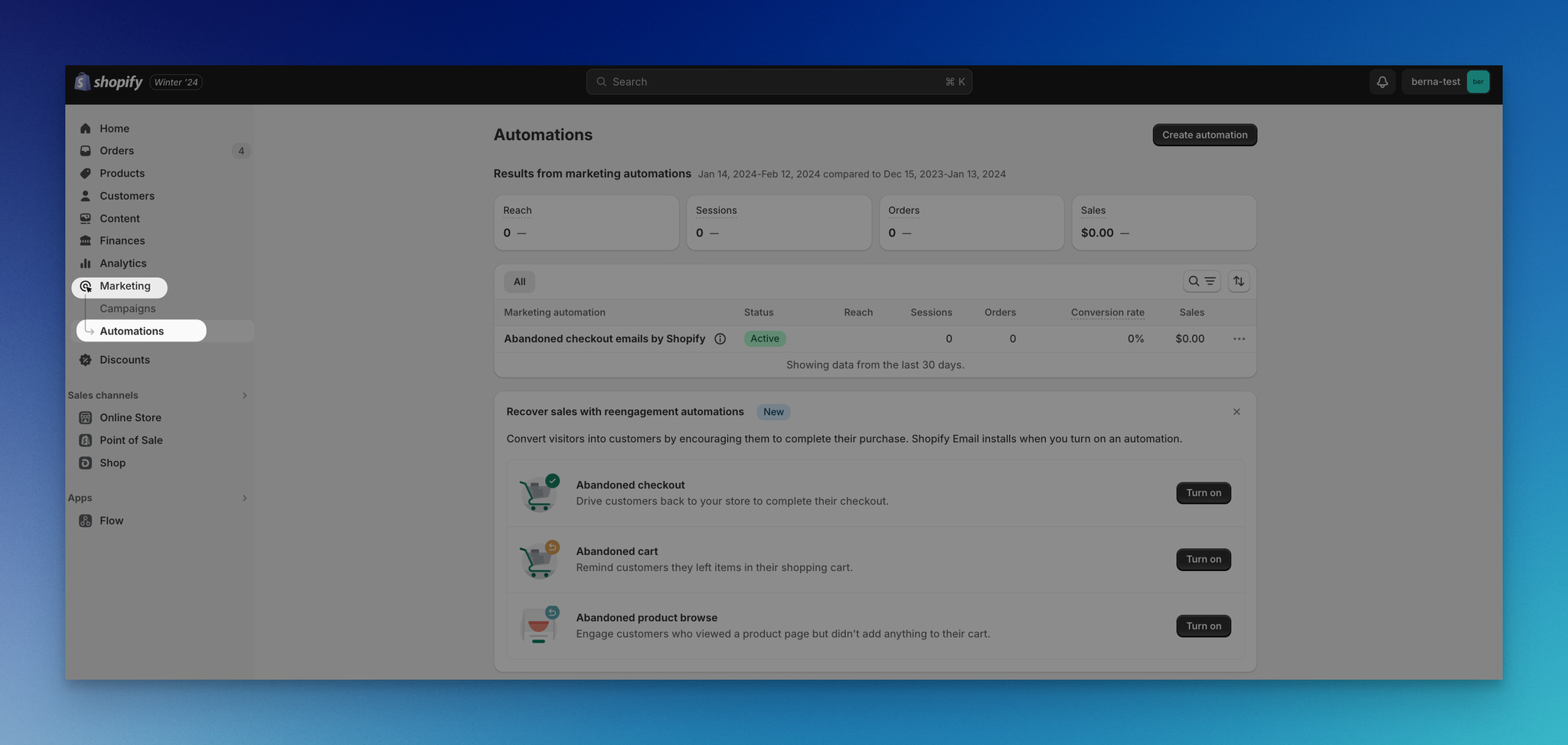Click the Reach metric card

[x=586, y=223]
